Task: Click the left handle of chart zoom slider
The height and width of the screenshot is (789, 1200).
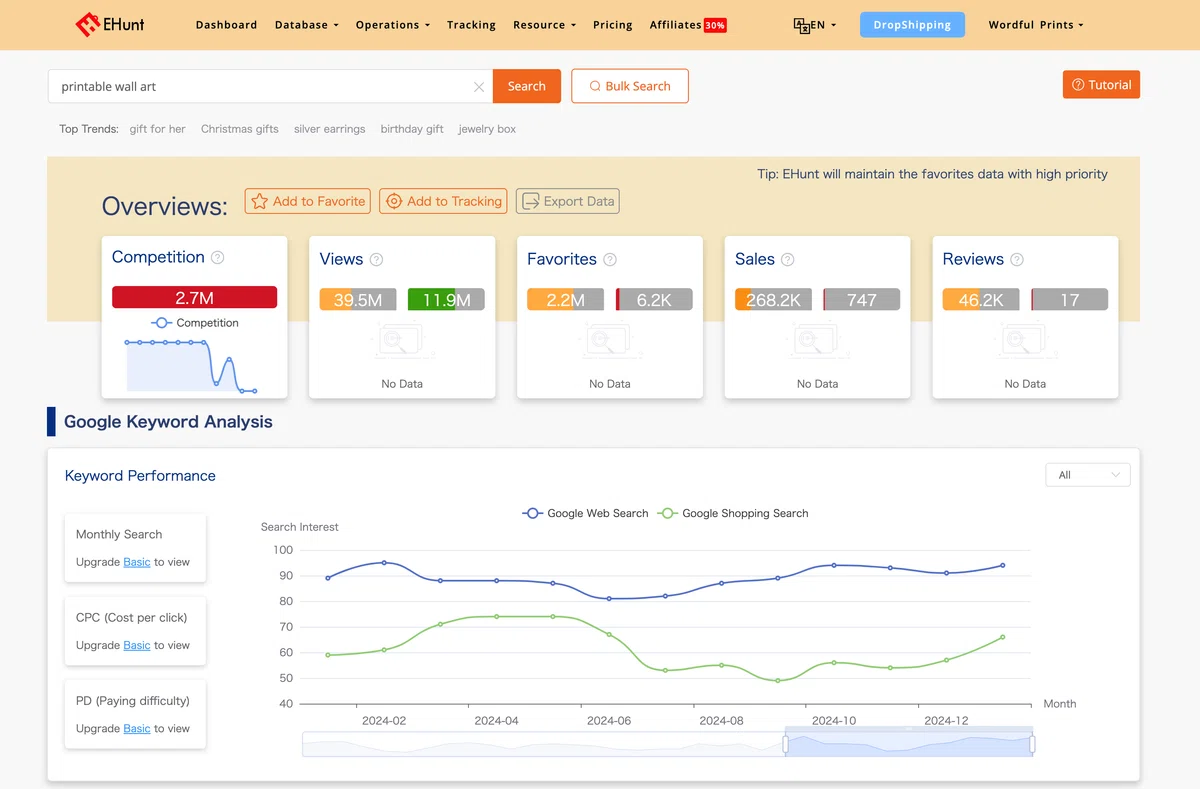Action: click(x=785, y=744)
